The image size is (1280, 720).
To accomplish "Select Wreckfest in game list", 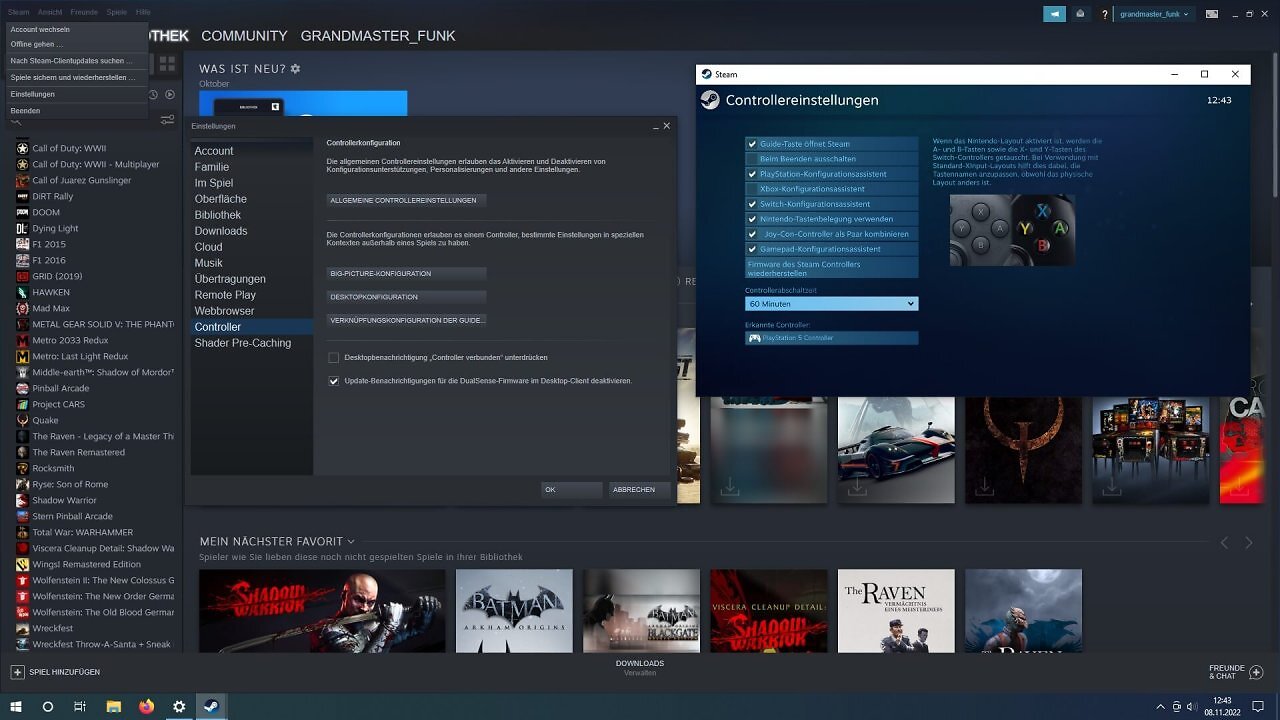I will click(x=53, y=628).
